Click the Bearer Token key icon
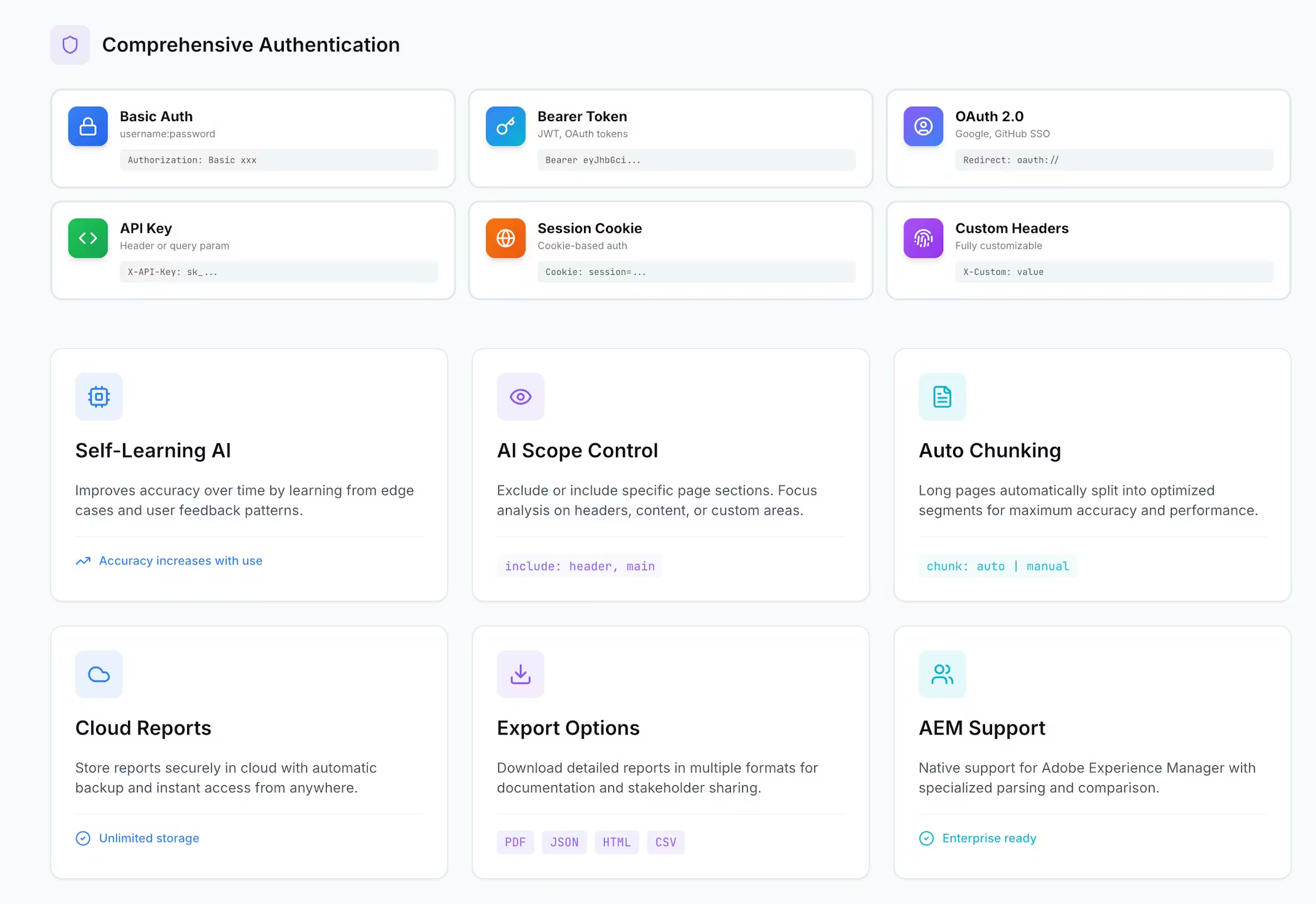 click(505, 126)
